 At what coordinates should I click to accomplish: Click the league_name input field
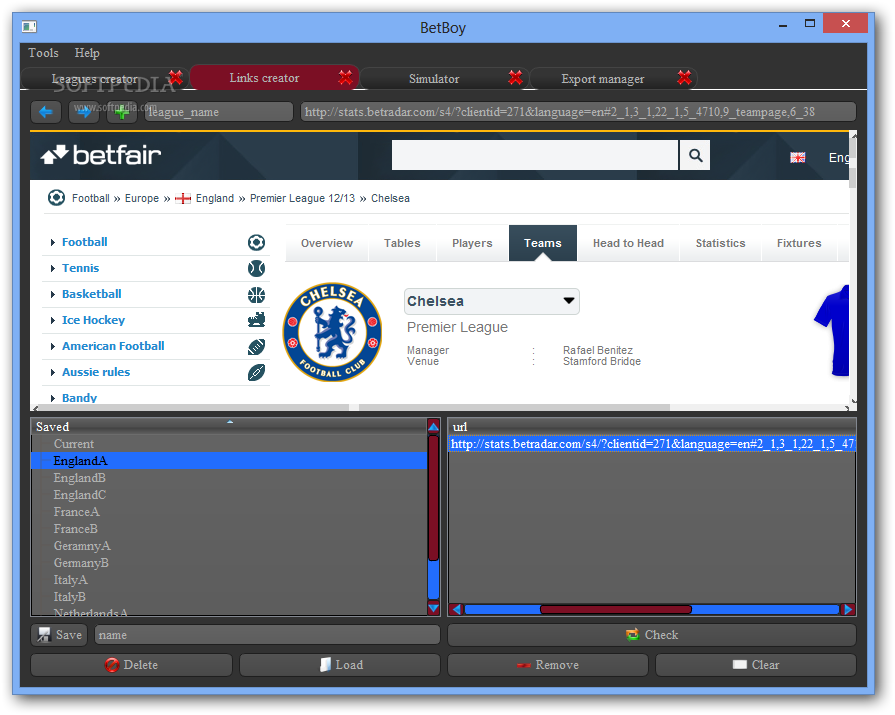(x=219, y=112)
